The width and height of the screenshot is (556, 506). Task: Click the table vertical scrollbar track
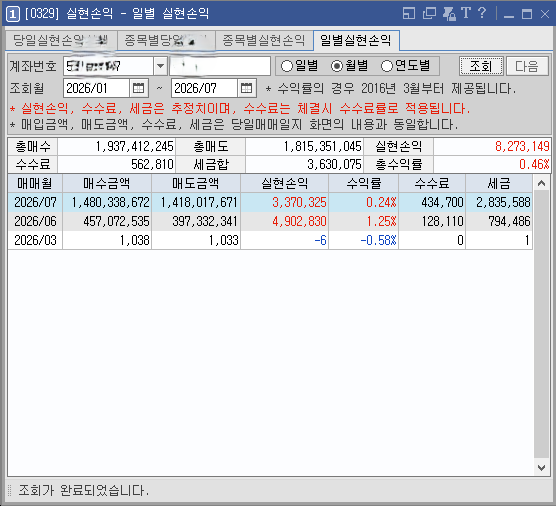pyautogui.click(x=541, y=324)
